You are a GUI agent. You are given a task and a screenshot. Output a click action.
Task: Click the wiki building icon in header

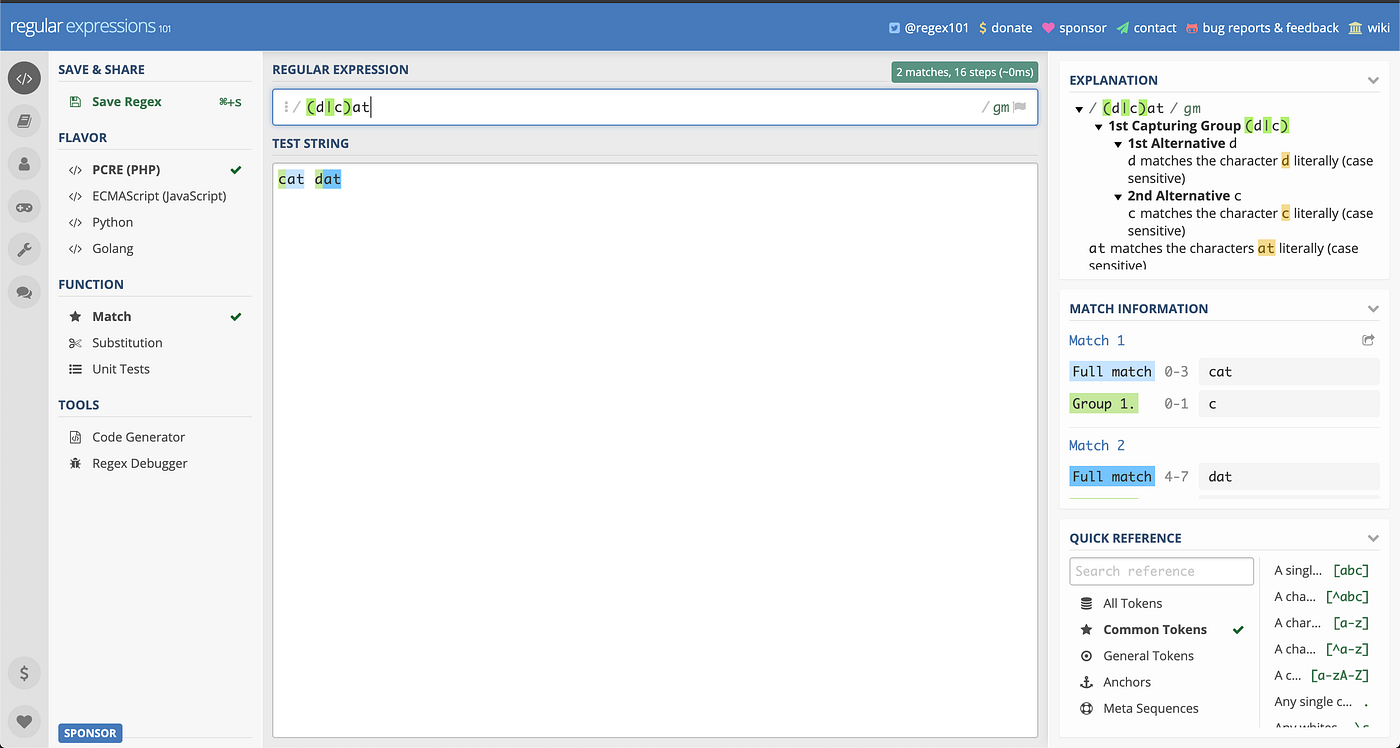pyautogui.click(x=1355, y=28)
